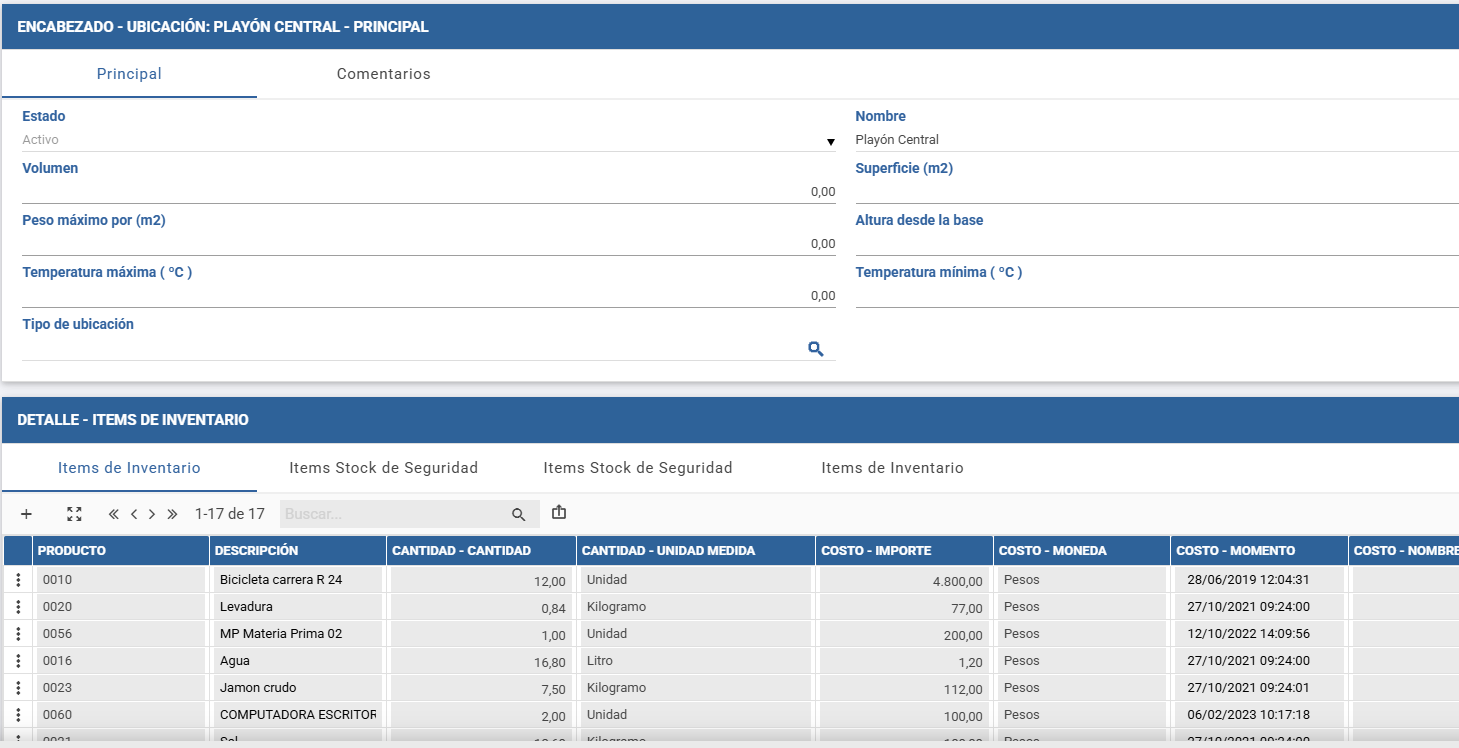Click date cell 06/02/2023 10:17:18
Image resolution: width=1459 pixels, height=748 pixels.
1259,715
